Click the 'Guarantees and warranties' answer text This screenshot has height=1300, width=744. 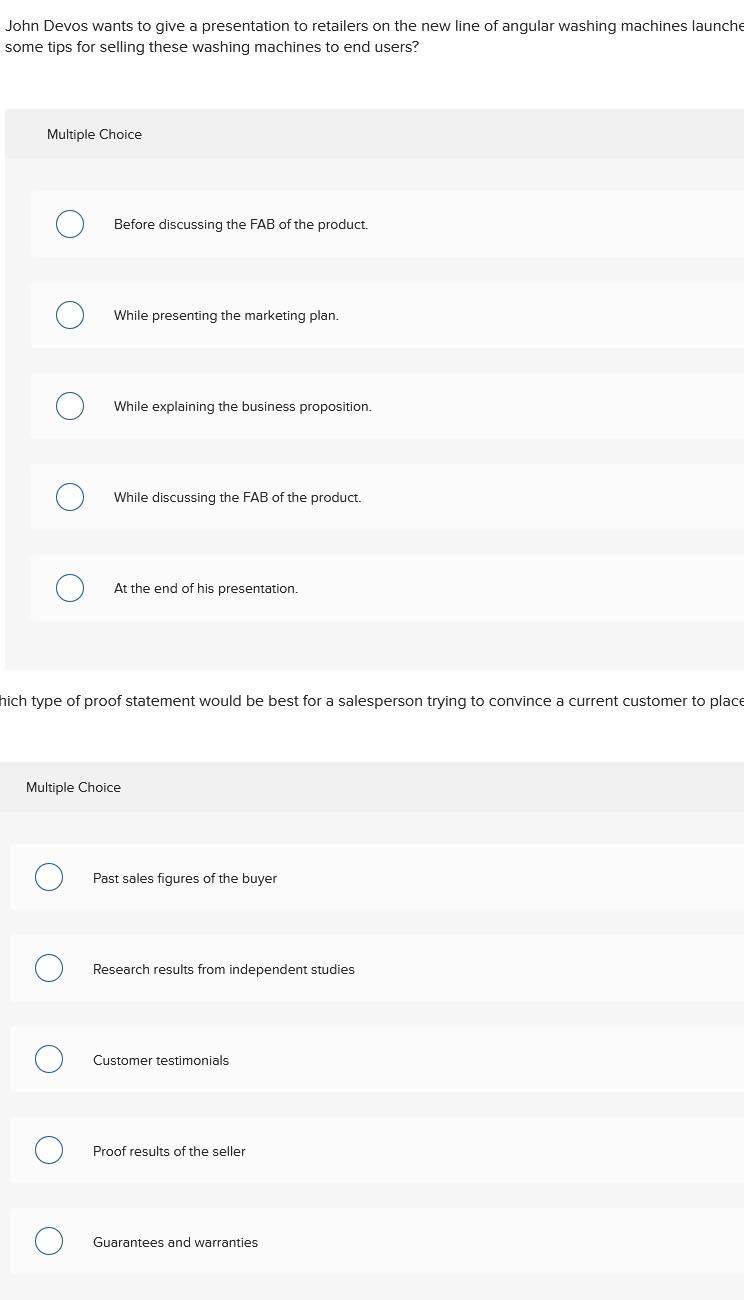pyautogui.click(x=175, y=1243)
